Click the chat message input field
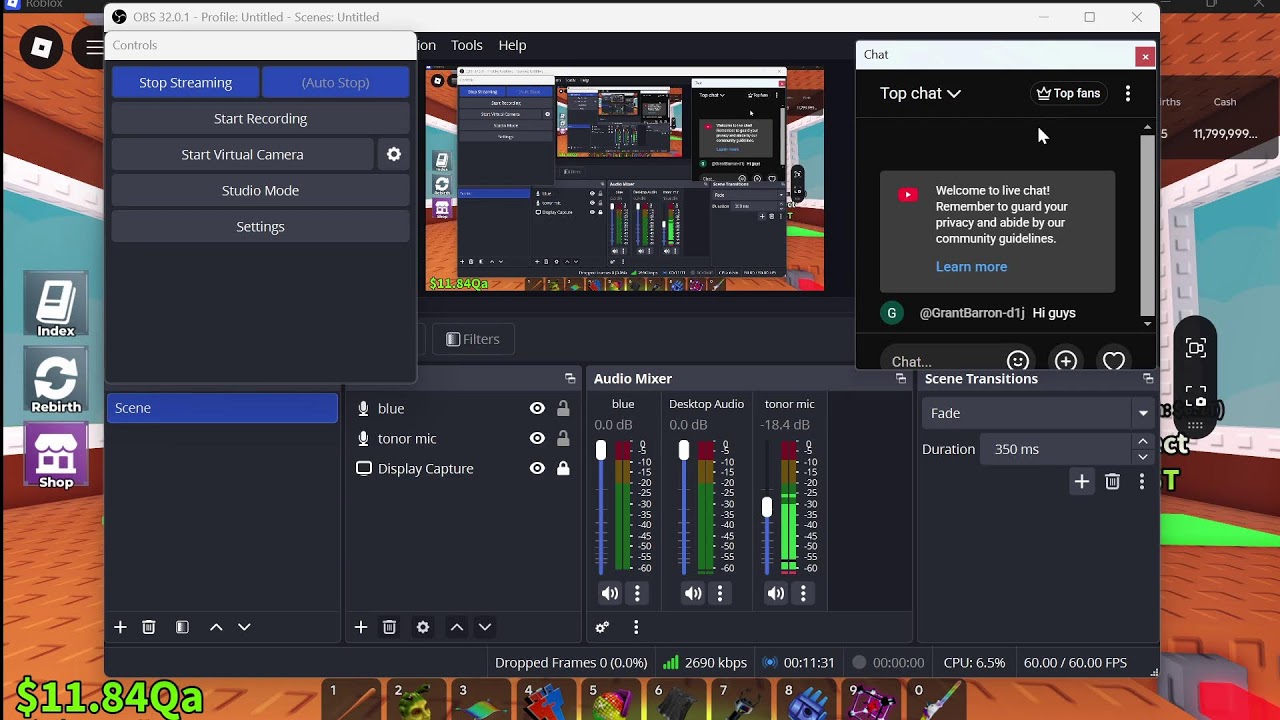 [940, 361]
